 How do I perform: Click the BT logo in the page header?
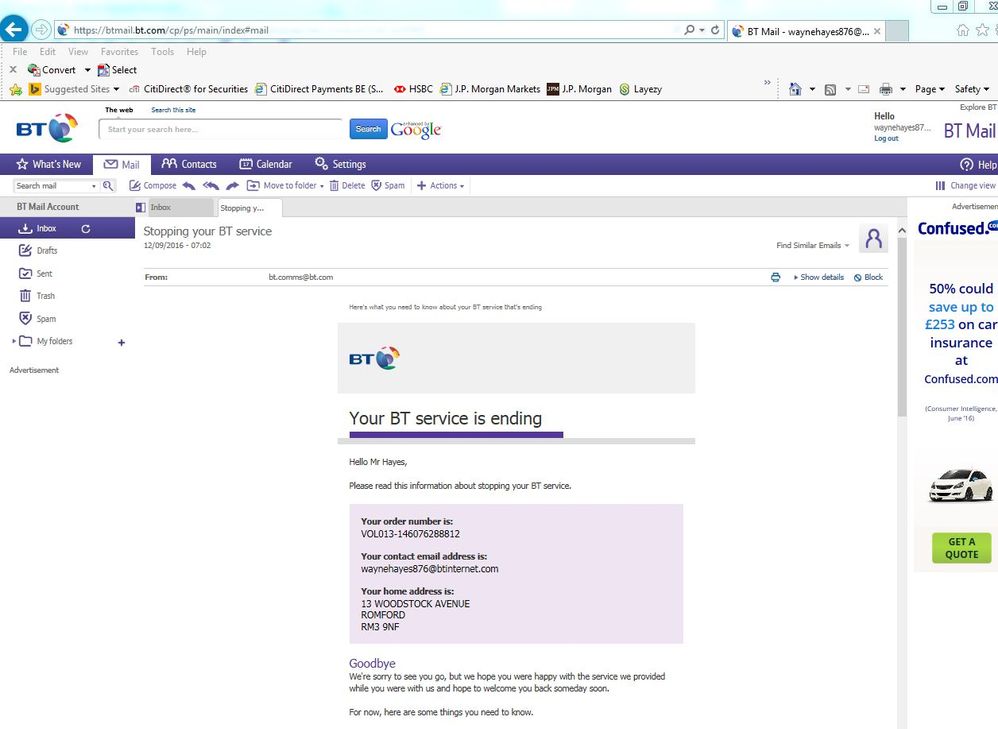[x=47, y=128]
